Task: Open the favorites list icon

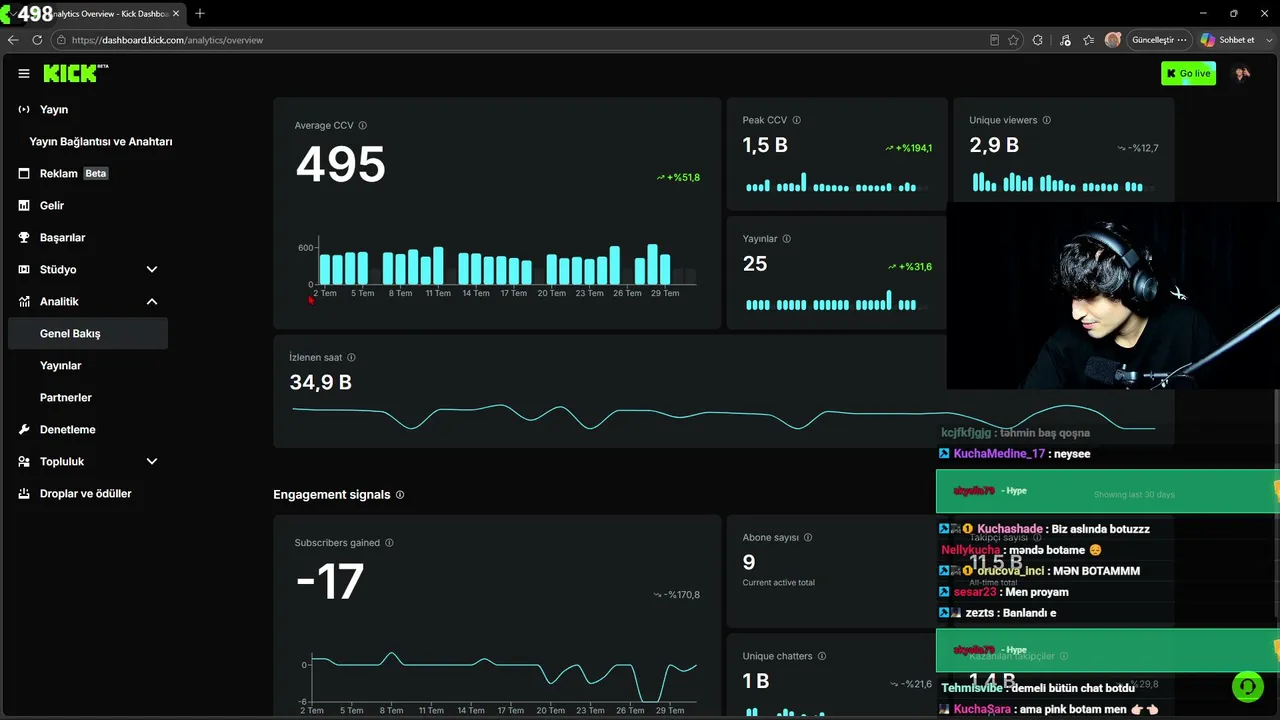Action: (1088, 40)
